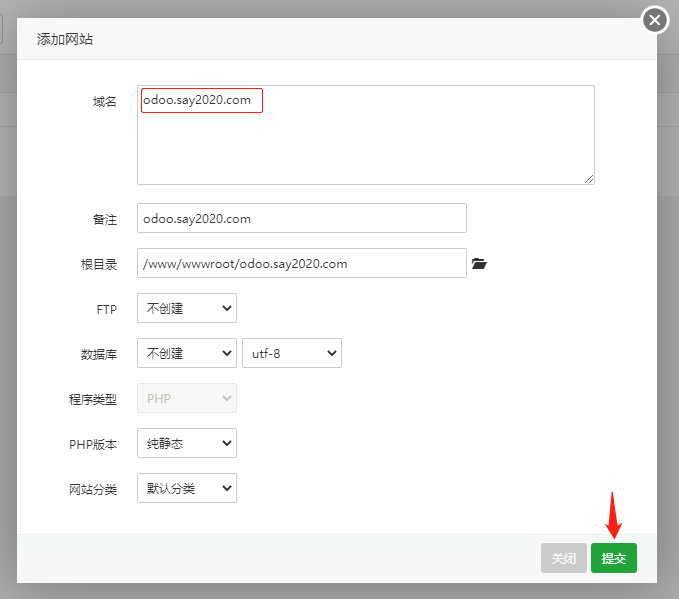Screen dimensions: 679x599
Task: Edit the 根目录 path field
Action: (x=302, y=263)
